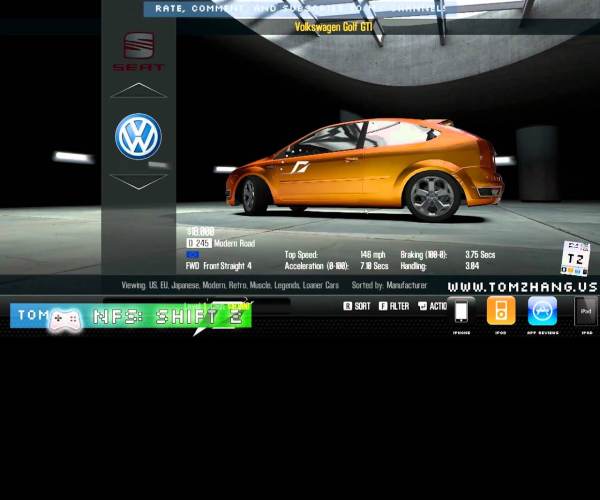Click the down arrow below Volkswagen logo
The width and height of the screenshot is (600, 500).
point(139,182)
